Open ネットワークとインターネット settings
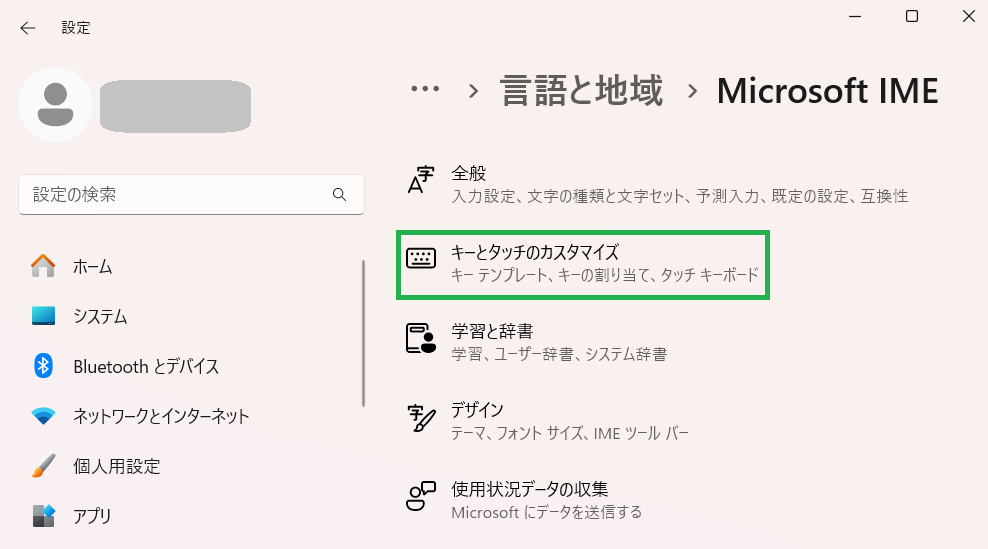Image resolution: width=988 pixels, height=549 pixels. click(x=161, y=416)
